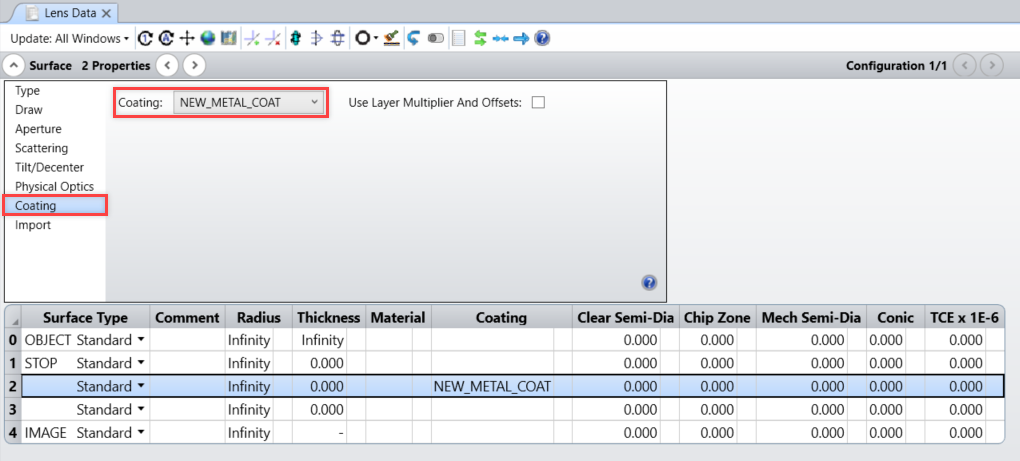
Task: Click the lined document page icon
Action: pos(459,39)
